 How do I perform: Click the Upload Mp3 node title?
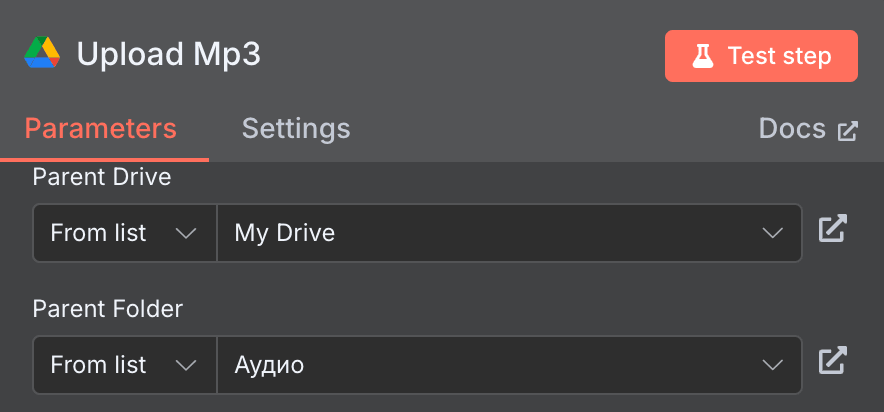point(168,54)
